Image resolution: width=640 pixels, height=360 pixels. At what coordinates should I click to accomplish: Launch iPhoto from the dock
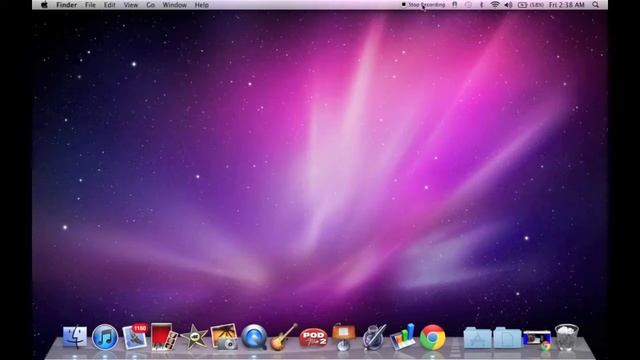pyautogui.click(x=224, y=337)
